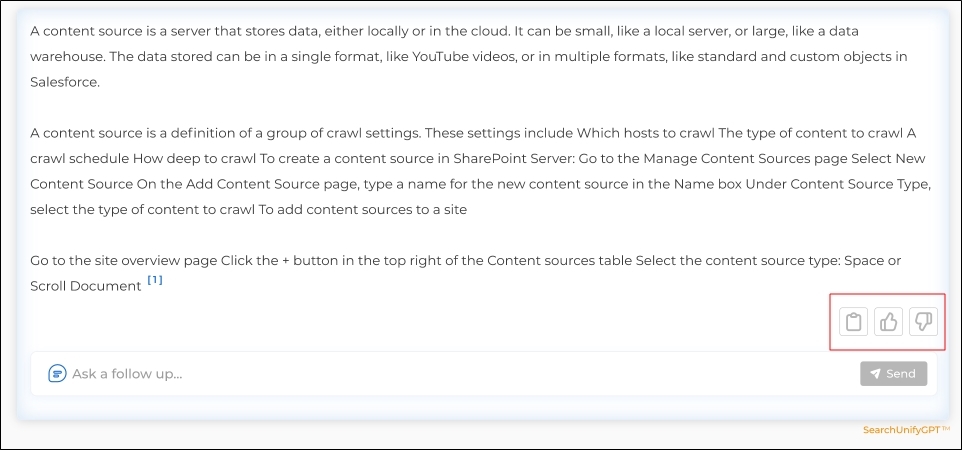Copy the answer using the clipboard icon
Image resolution: width=962 pixels, height=450 pixels.
tap(853, 321)
